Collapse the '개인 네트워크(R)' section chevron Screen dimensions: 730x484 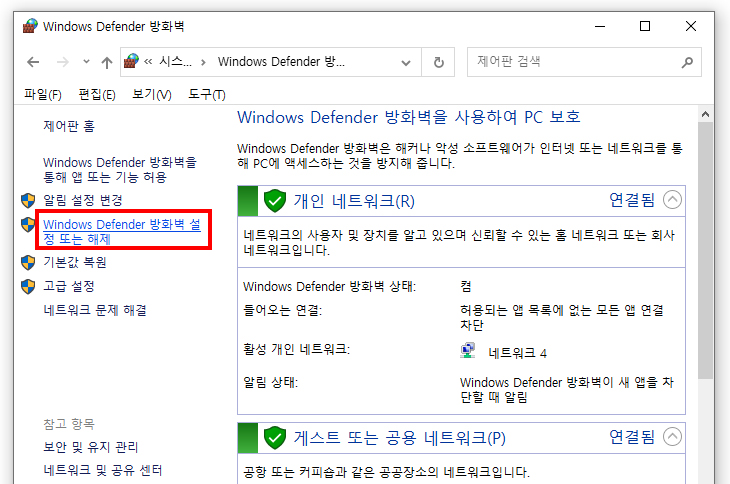pyautogui.click(x=672, y=200)
